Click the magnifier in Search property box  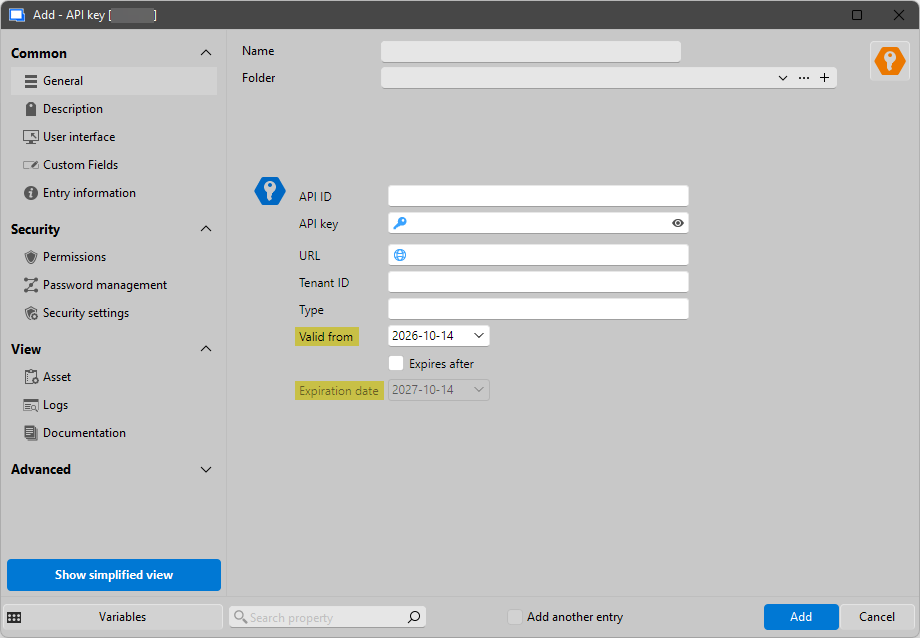[x=414, y=617]
